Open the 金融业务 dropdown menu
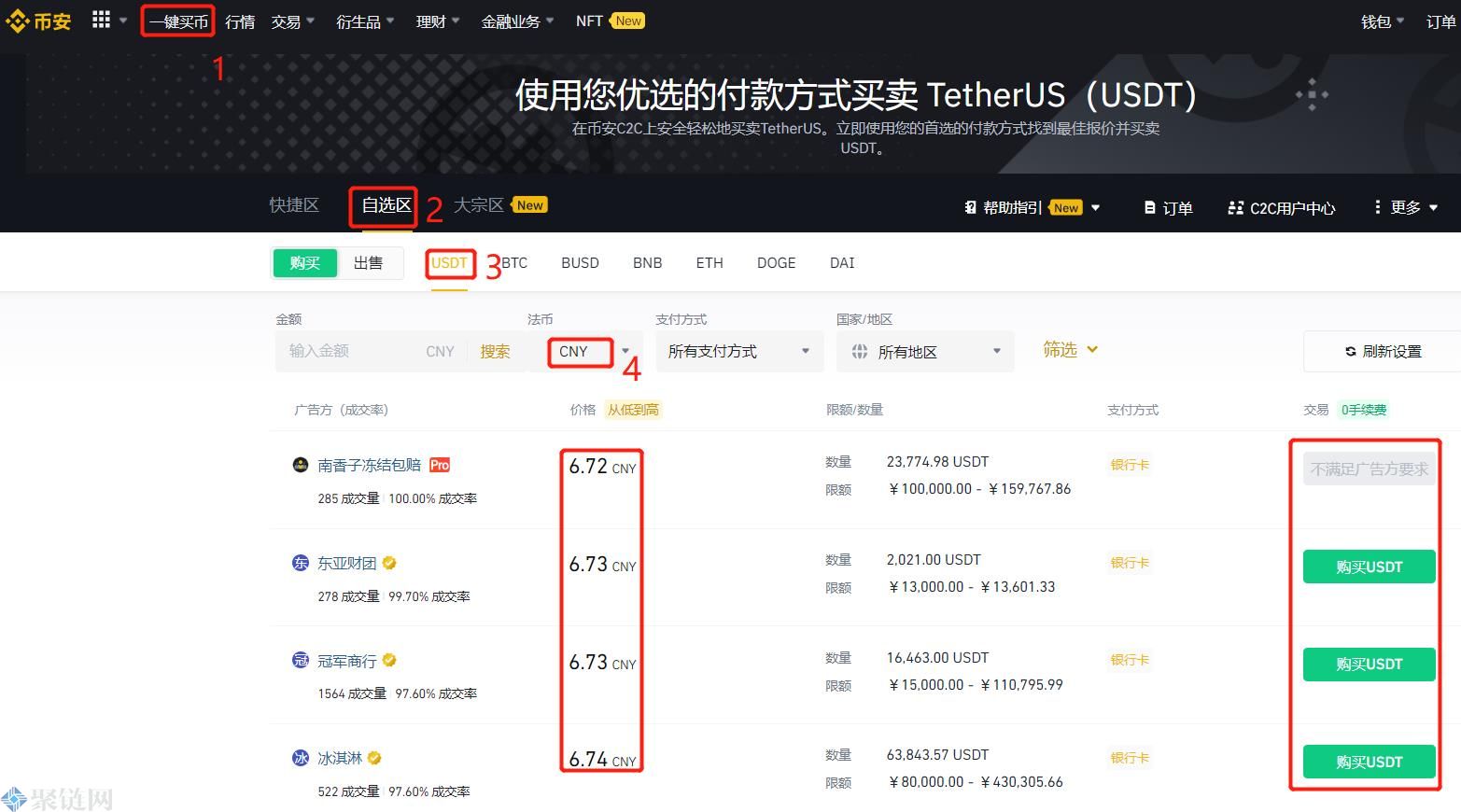 (x=517, y=21)
